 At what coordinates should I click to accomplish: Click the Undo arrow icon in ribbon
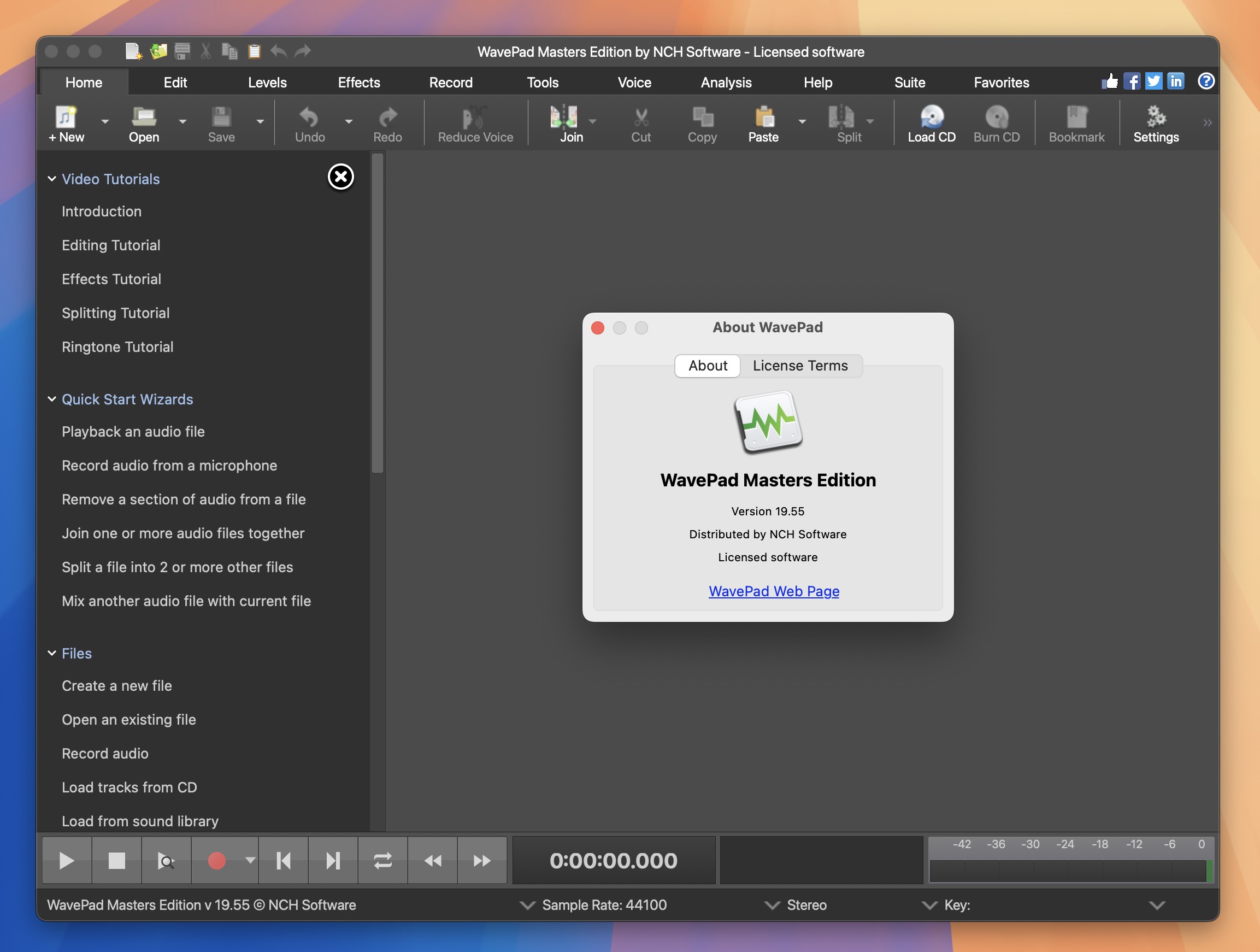coord(309,117)
